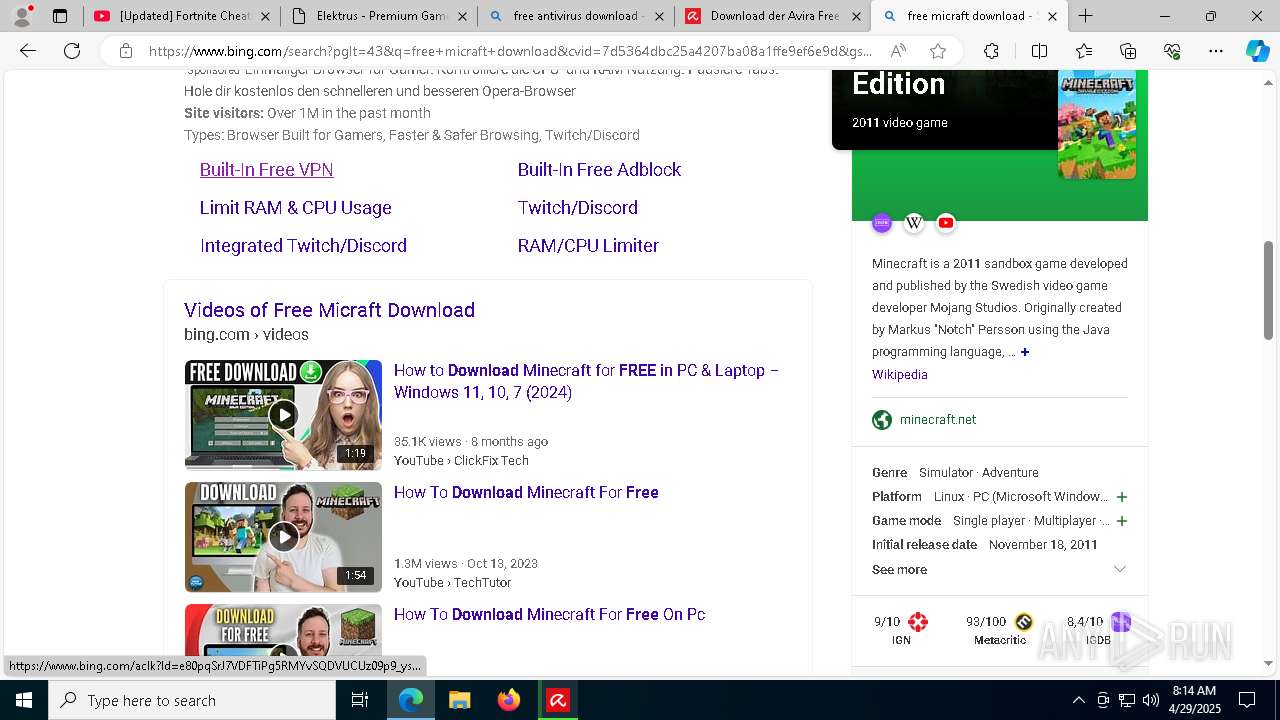Viewport: 1280px width, 720px height.
Task: Expand See more details chevron
Action: point(1120,569)
